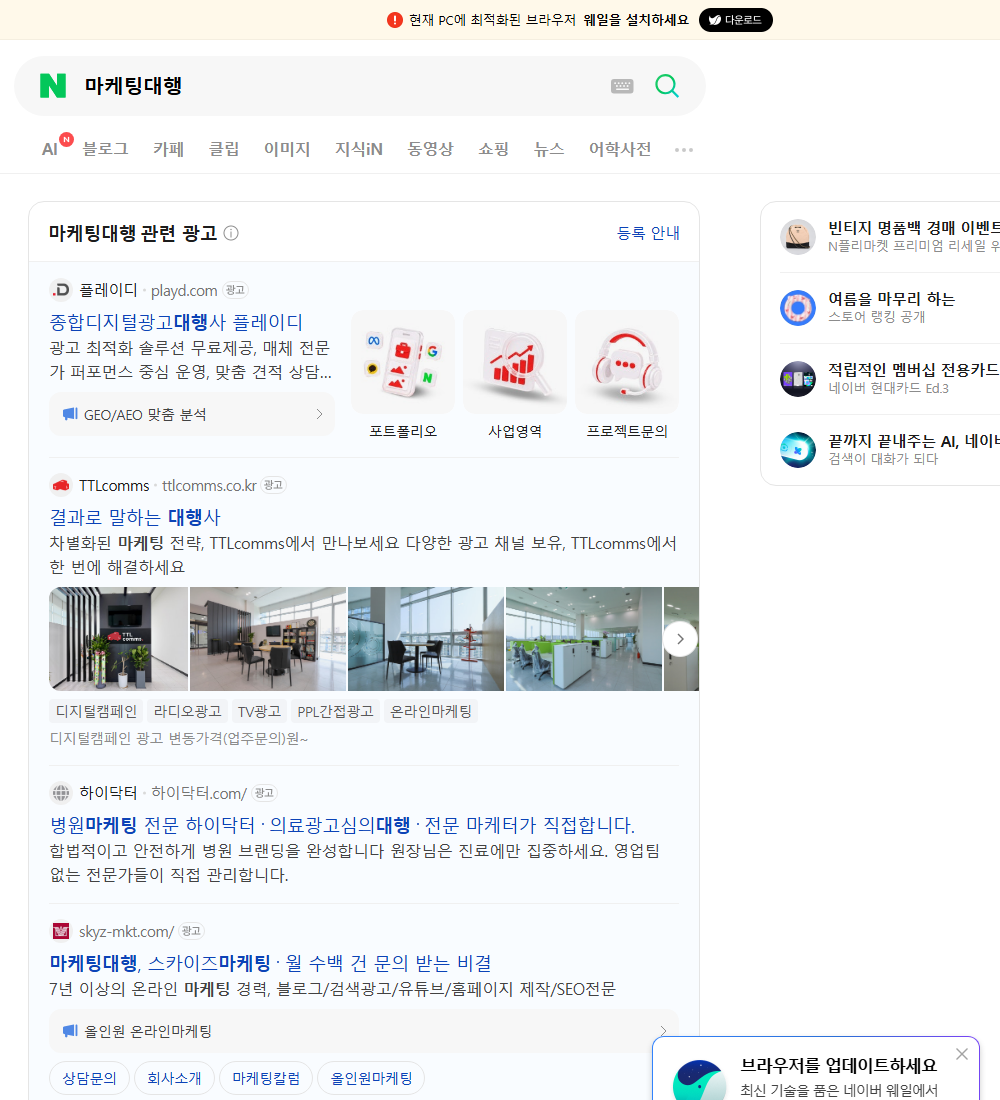The image size is (1000, 1100).
Task: Click the 플레이디 favicon logo
Action: (x=61, y=290)
